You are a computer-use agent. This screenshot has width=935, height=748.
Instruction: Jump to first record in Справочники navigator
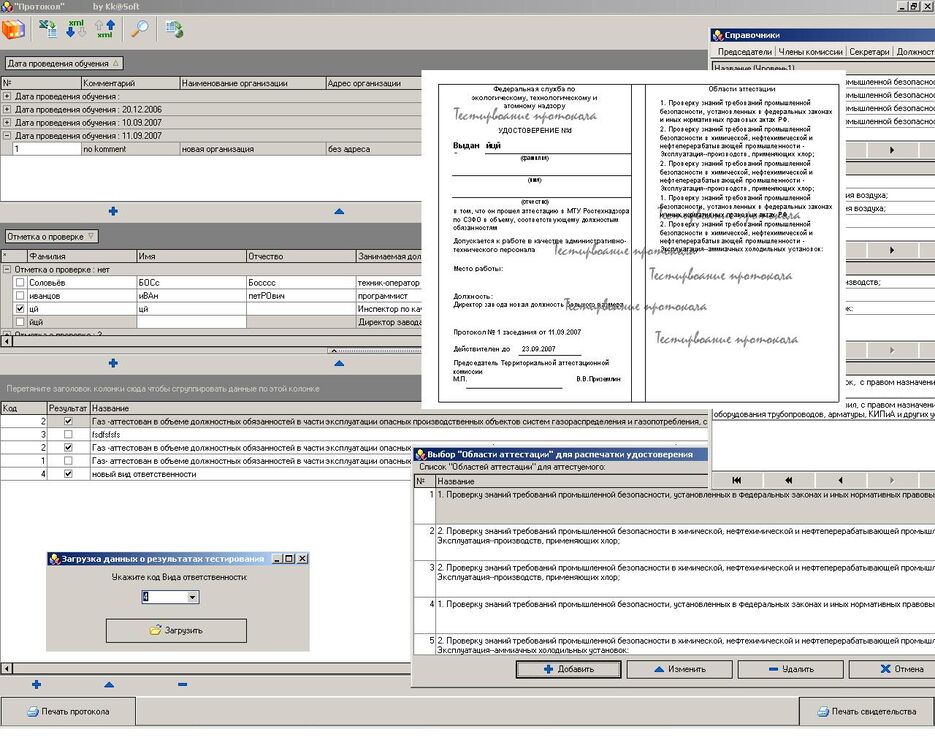737,480
